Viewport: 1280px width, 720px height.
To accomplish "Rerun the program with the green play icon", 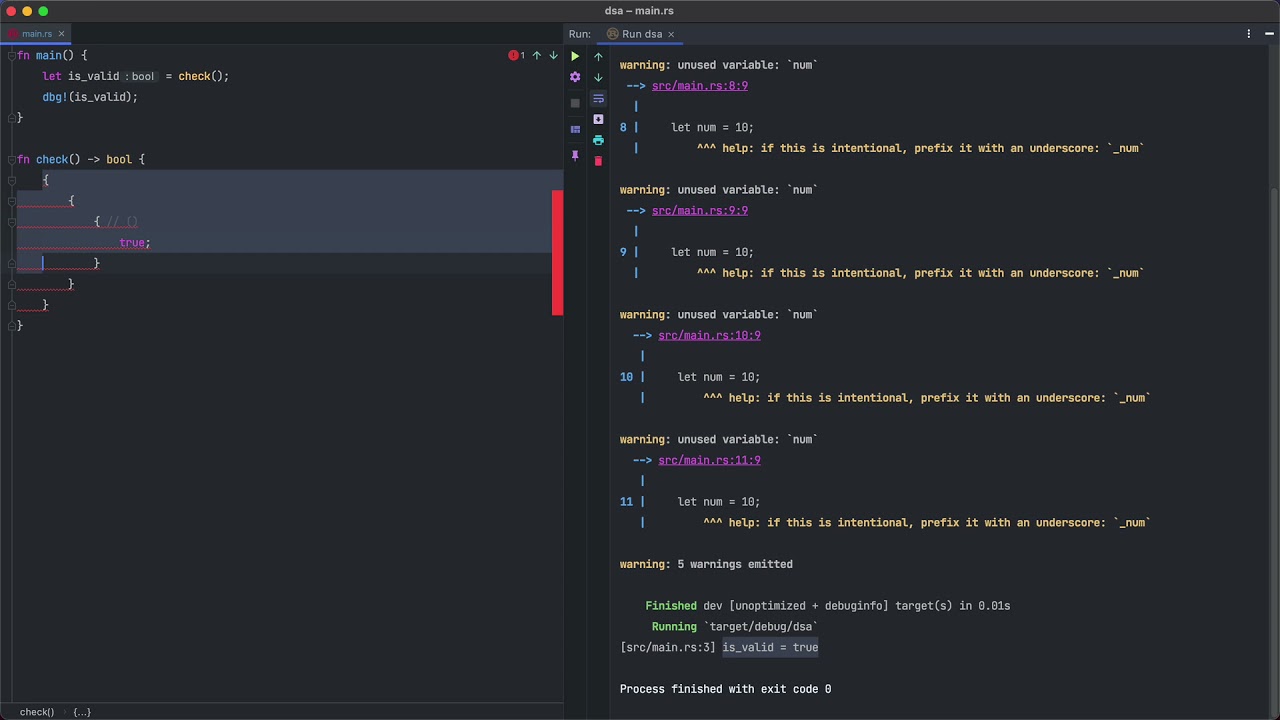I will (x=575, y=56).
